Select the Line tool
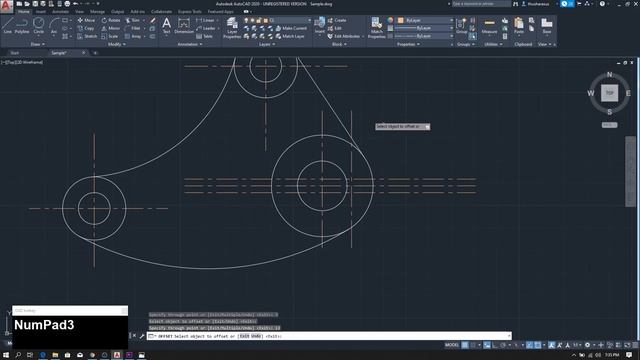This screenshot has height=360, width=640. (x=7, y=25)
